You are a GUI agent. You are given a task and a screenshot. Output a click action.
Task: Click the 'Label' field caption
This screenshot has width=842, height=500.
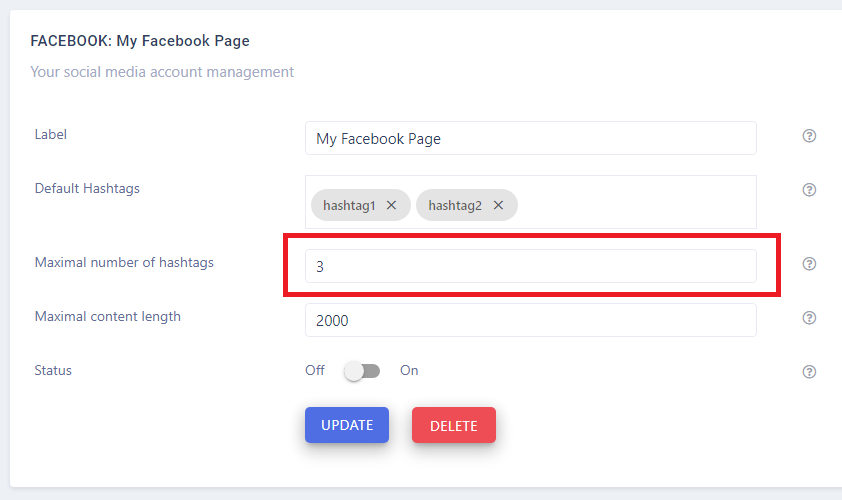point(51,134)
